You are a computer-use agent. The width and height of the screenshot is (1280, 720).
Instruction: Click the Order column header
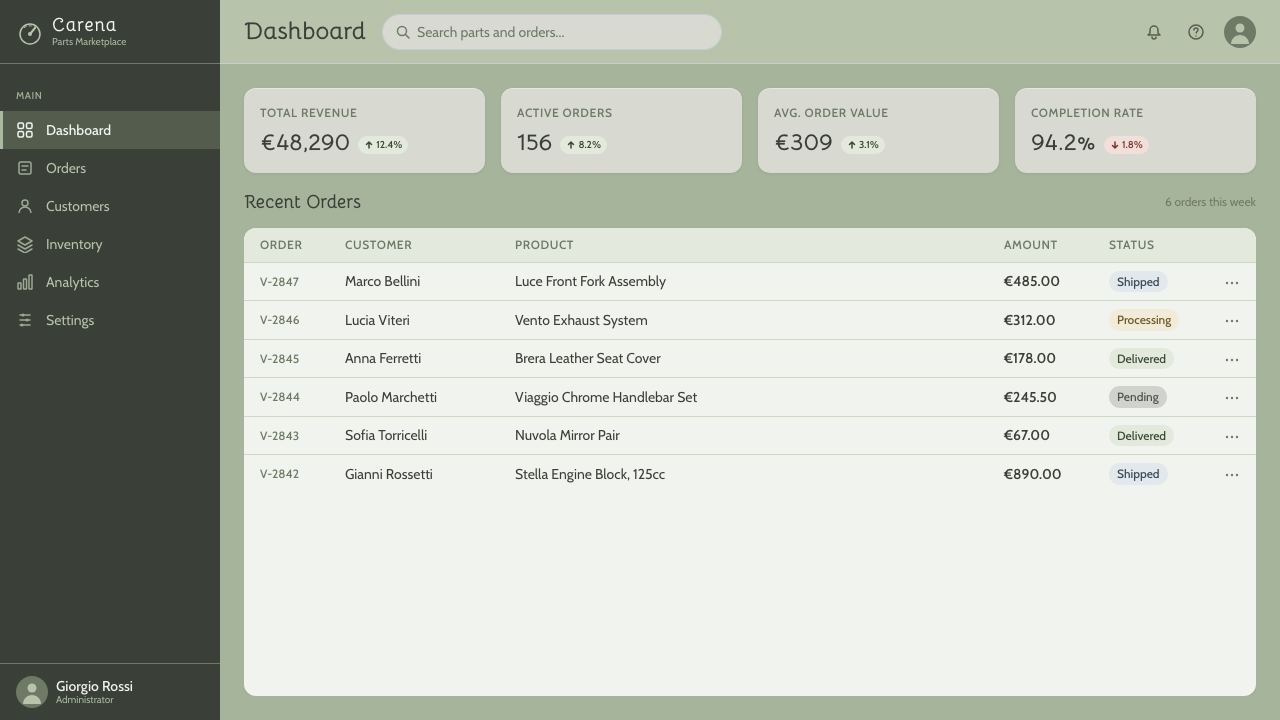pyautogui.click(x=281, y=245)
